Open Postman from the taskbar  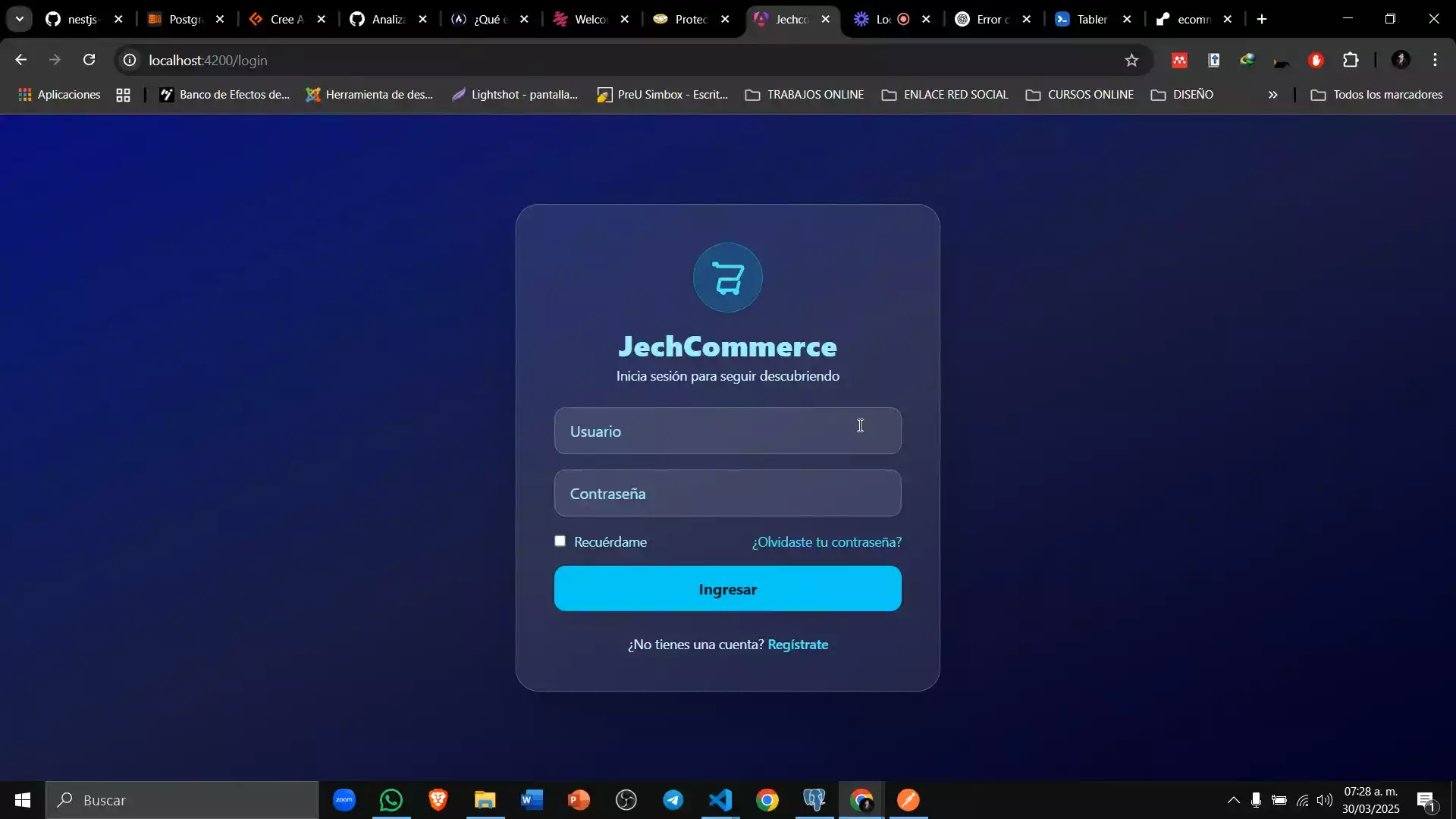click(908, 800)
